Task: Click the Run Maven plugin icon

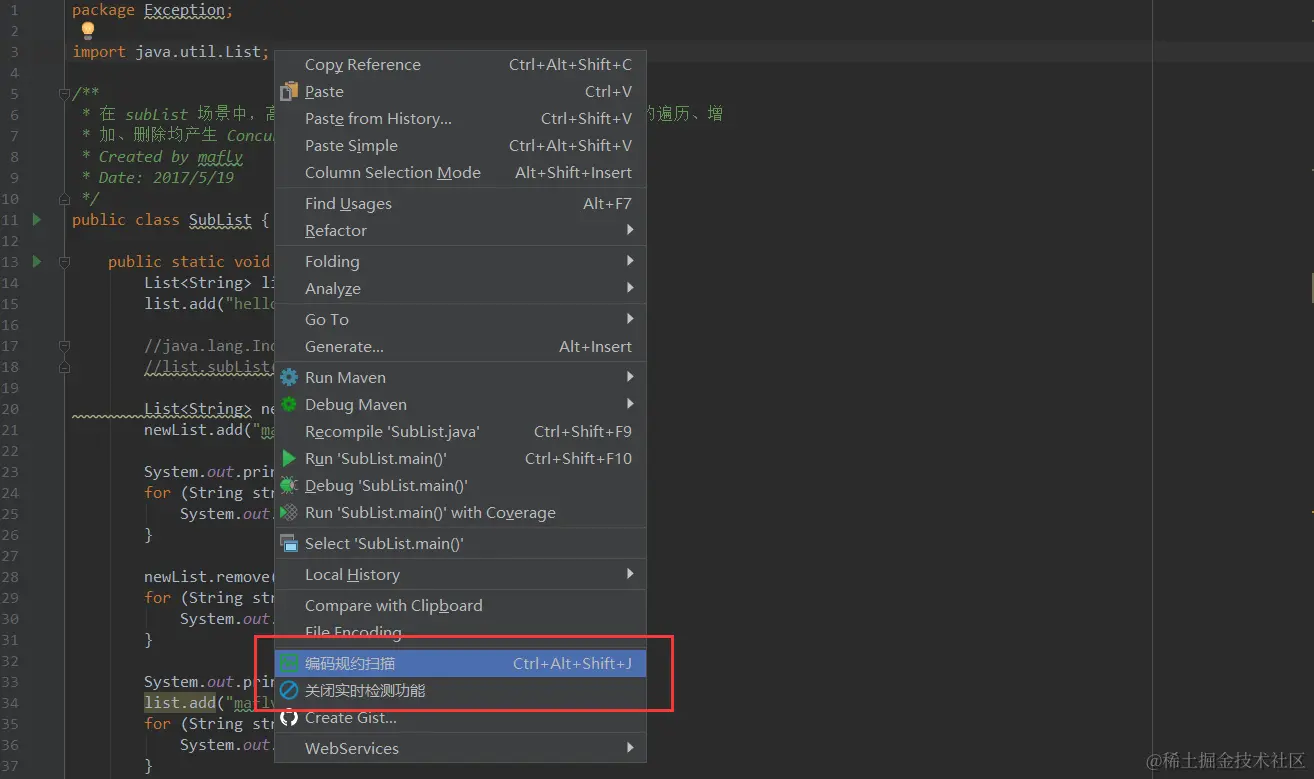Action: click(289, 377)
